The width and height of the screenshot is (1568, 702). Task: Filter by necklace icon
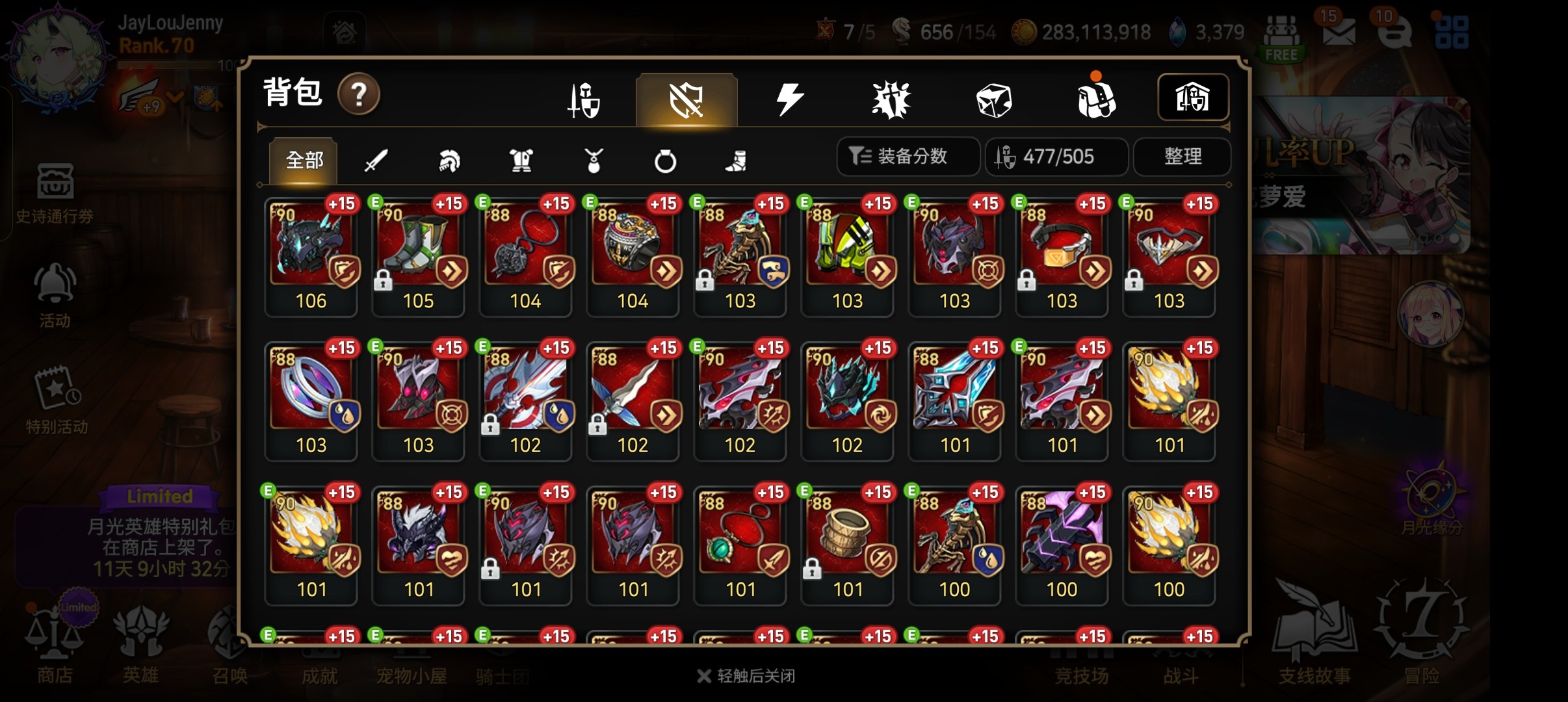[594, 160]
